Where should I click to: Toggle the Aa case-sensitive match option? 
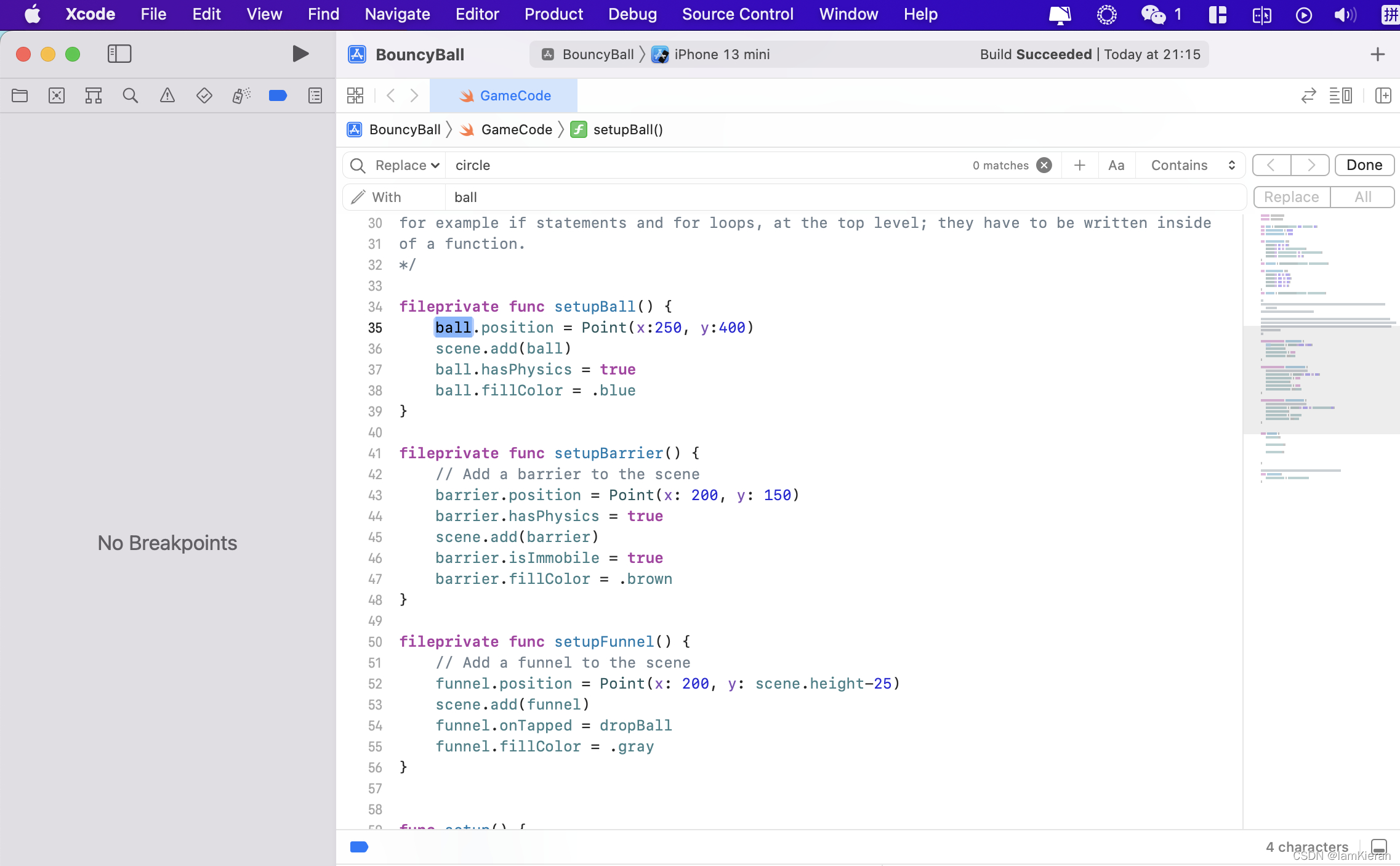[1117, 165]
